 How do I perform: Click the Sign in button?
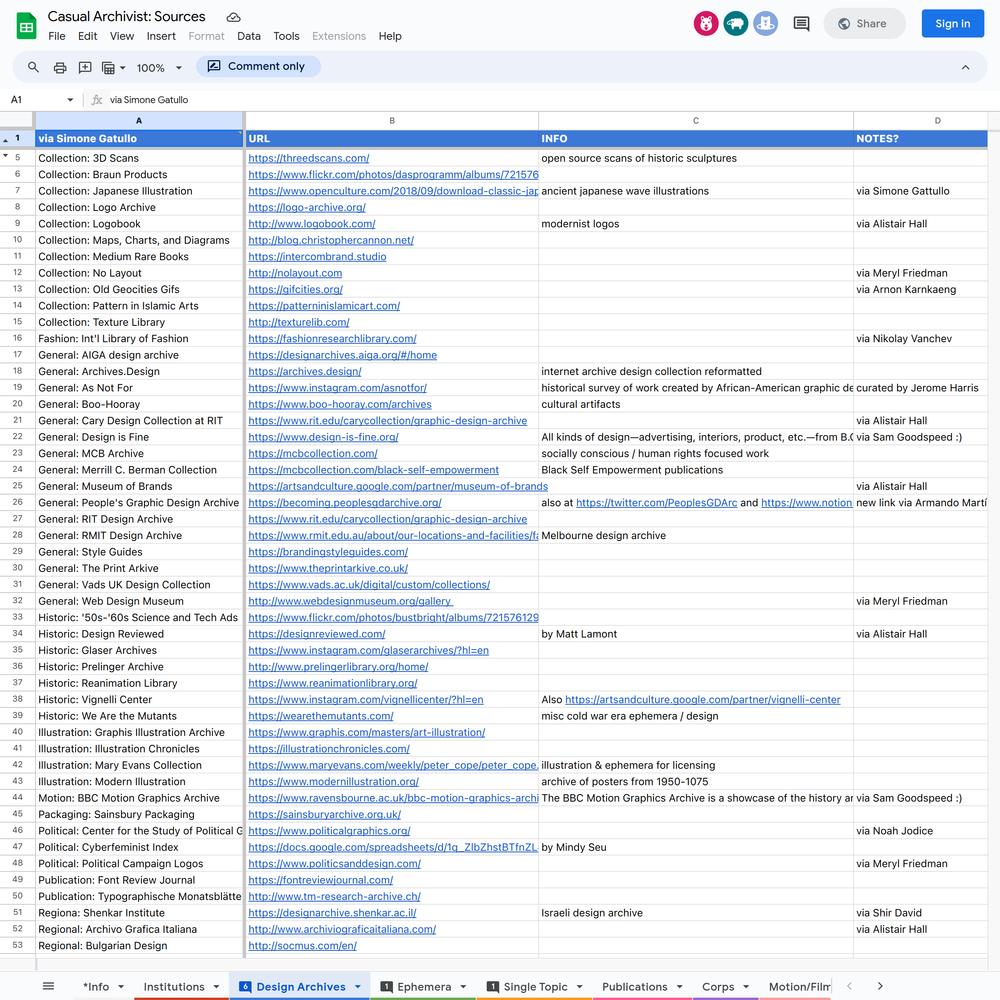(952, 24)
